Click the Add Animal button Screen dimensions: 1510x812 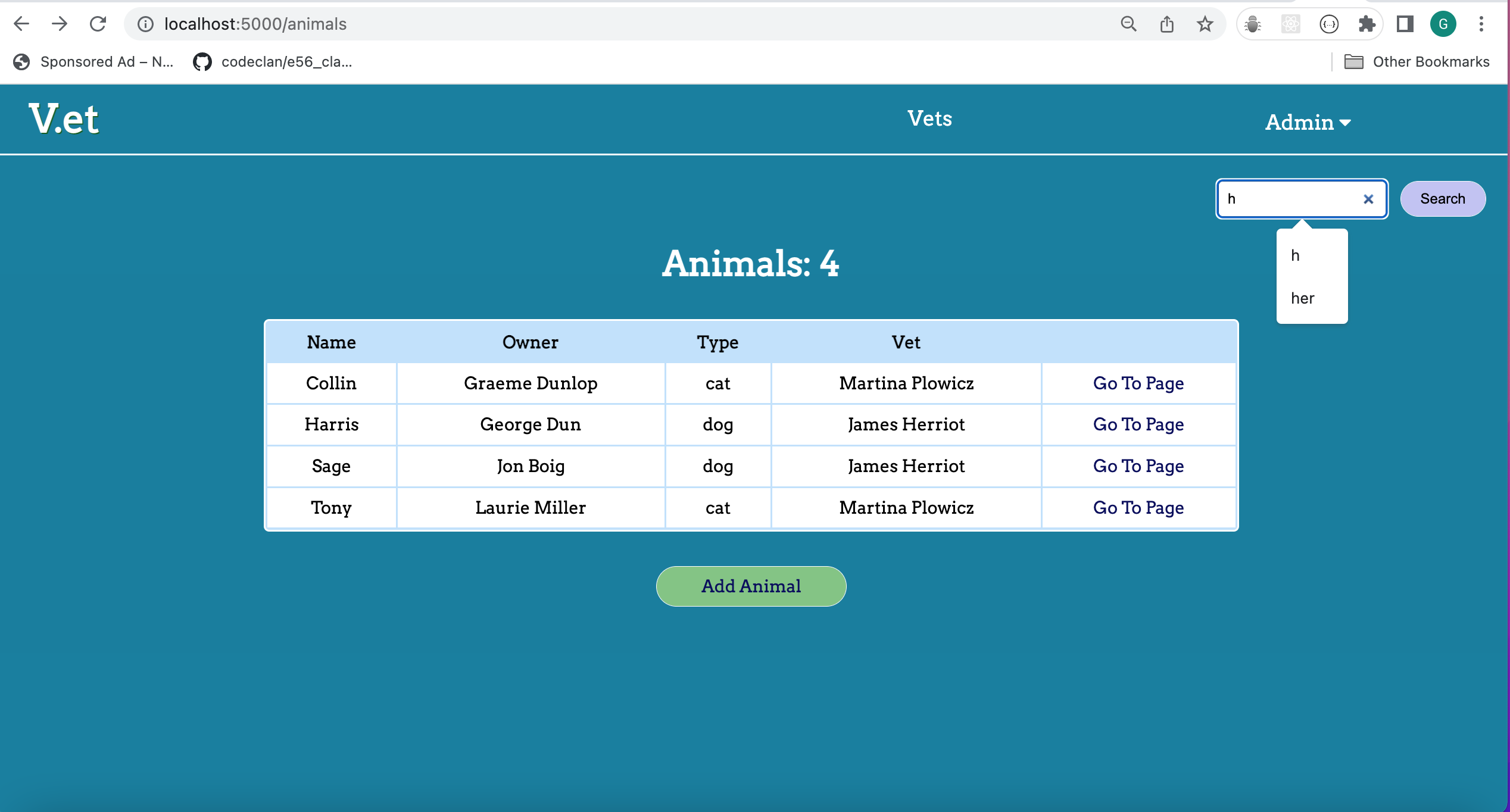[x=751, y=586]
